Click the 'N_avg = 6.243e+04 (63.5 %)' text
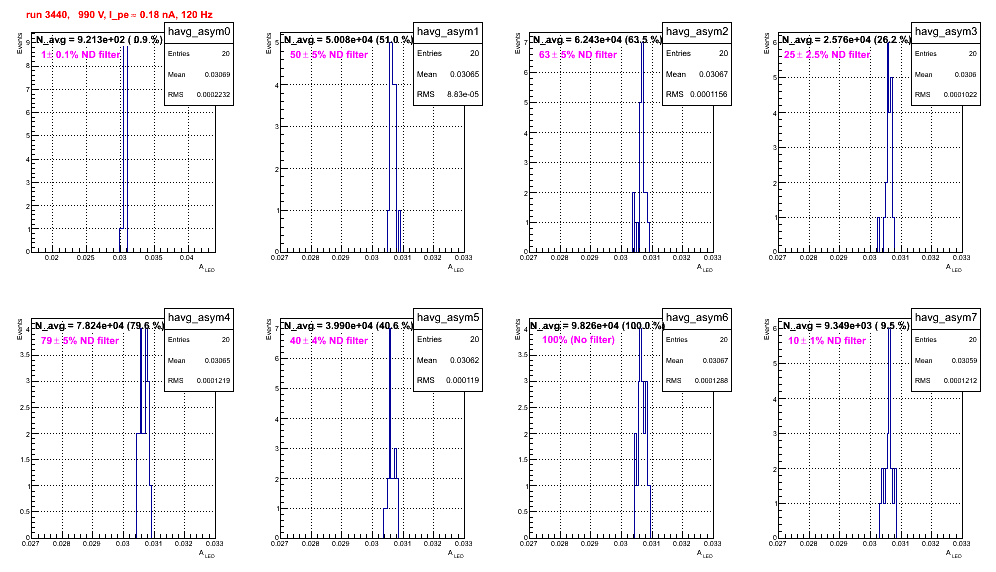 597,39
